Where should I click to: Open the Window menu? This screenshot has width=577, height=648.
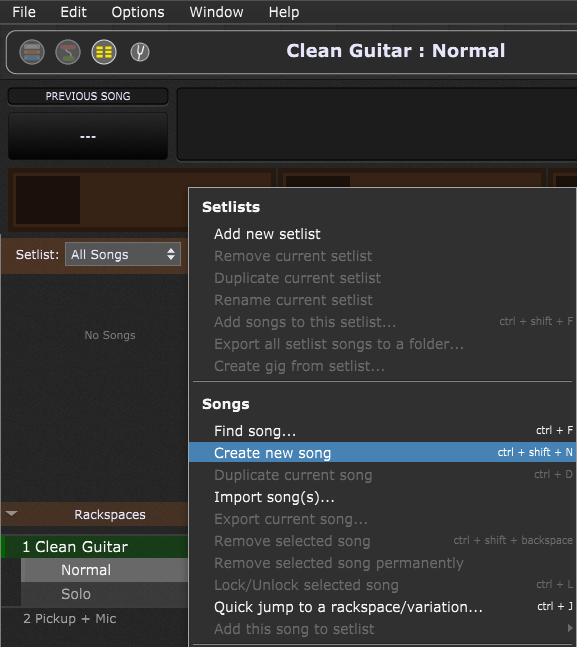(216, 12)
